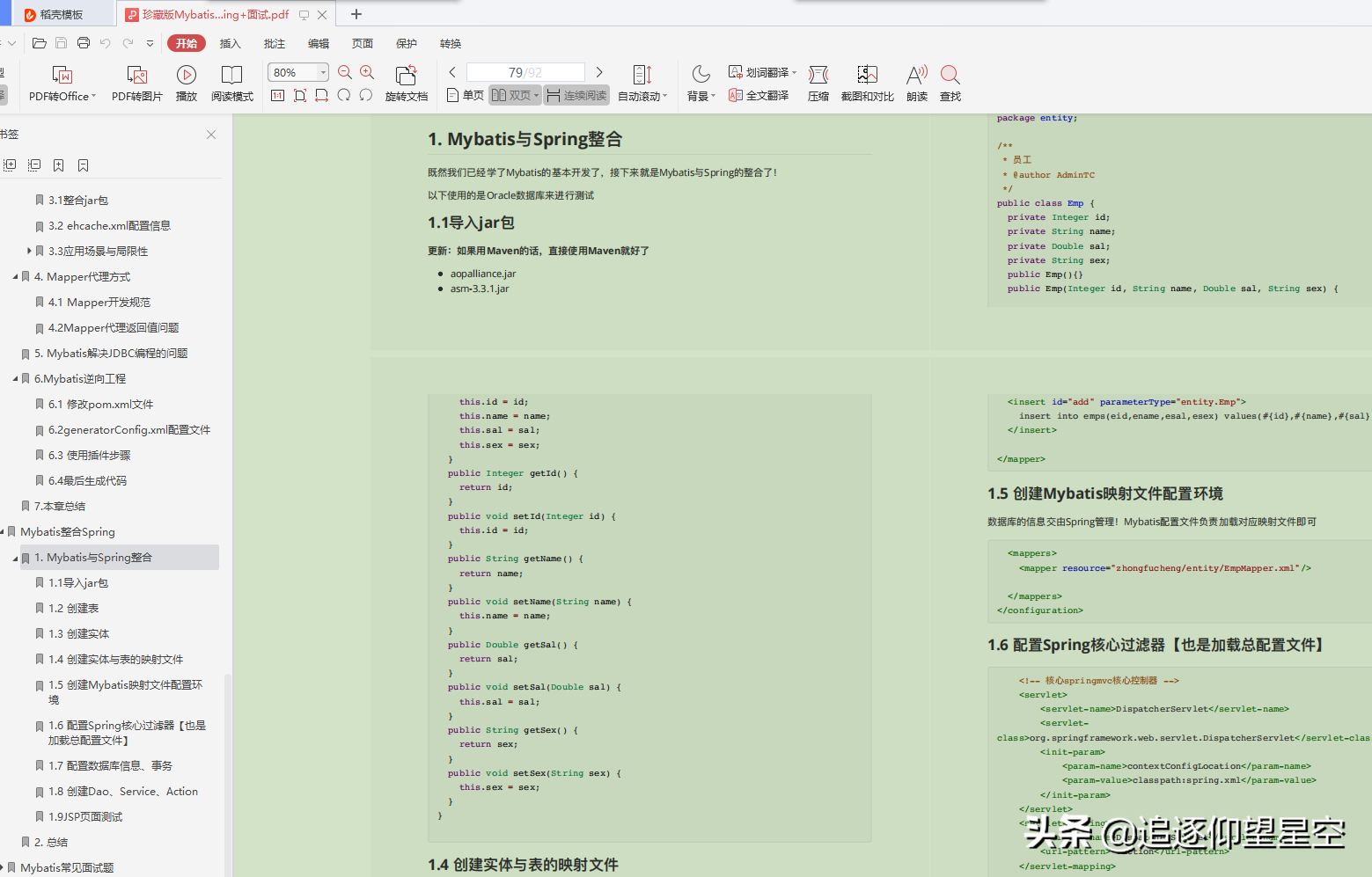This screenshot has height=877, width=1372.
Task: Click the zoom in magnifier icon
Action: [367, 72]
